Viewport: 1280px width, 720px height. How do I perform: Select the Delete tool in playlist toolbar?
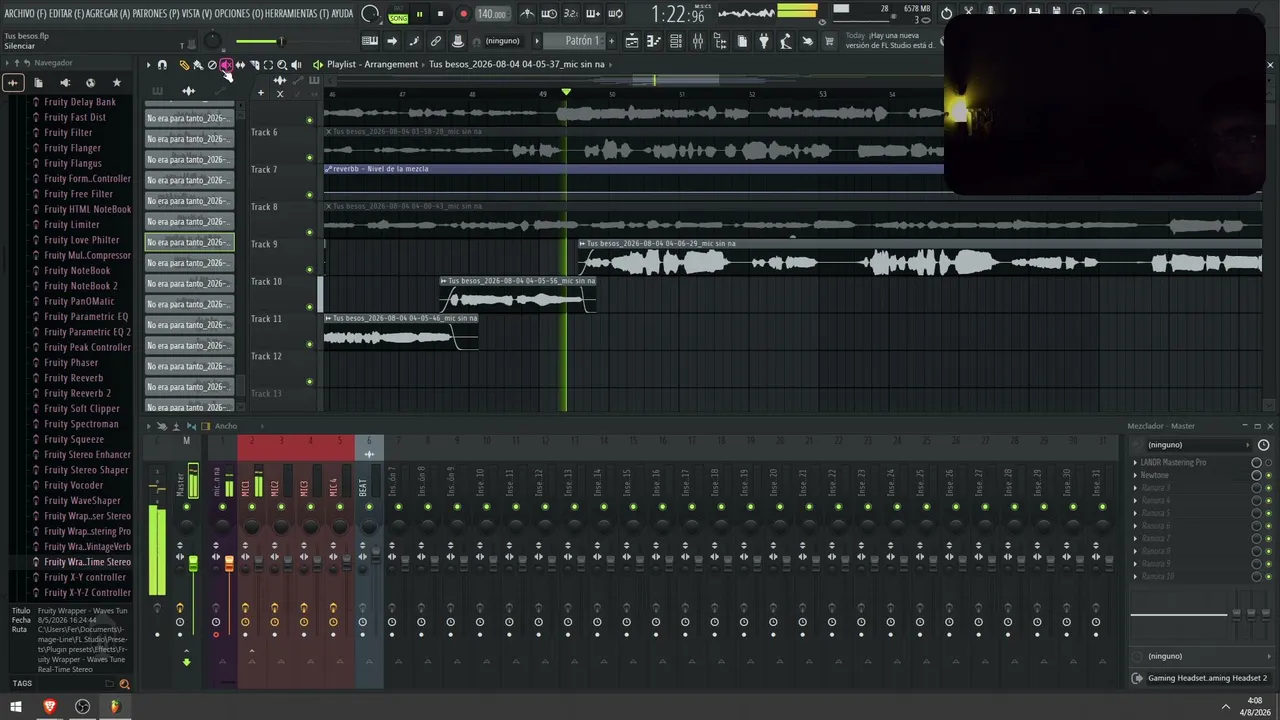pyautogui.click(x=212, y=65)
